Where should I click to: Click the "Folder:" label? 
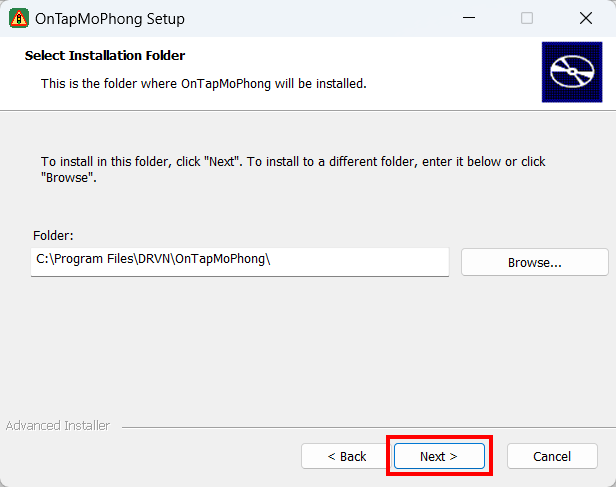(x=53, y=235)
